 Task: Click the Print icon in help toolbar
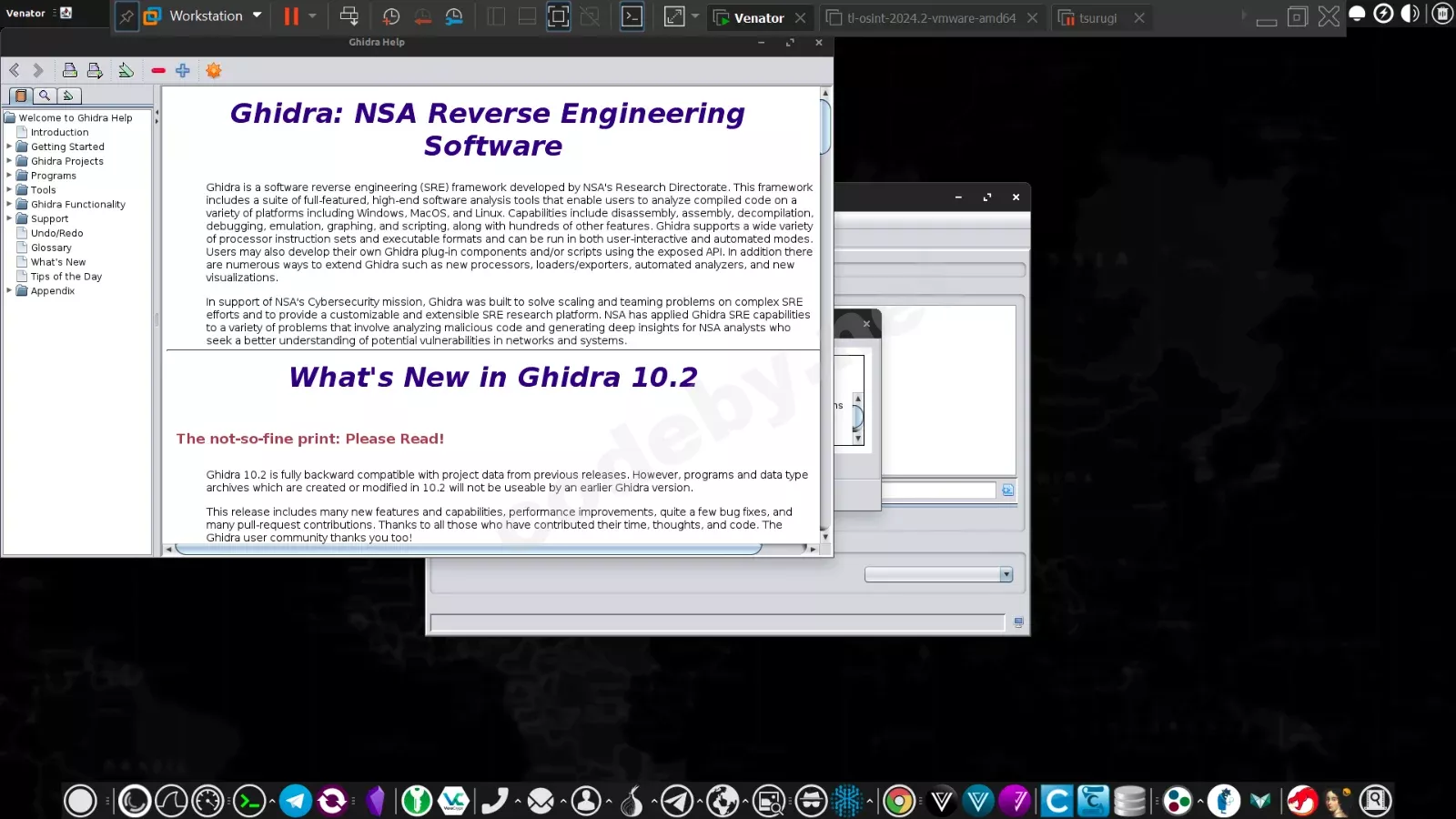pyautogui.click(x=69, y=71)
